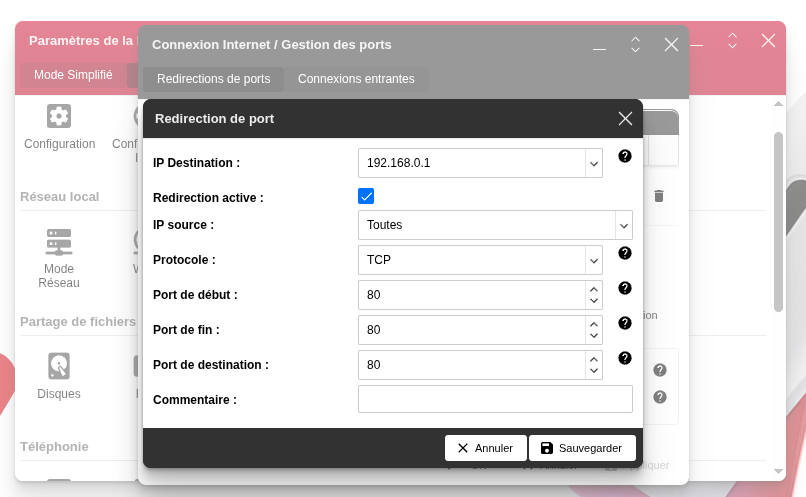Click the Port de début input
Viewport: 806px width, 497px height.
coord(471,295)
